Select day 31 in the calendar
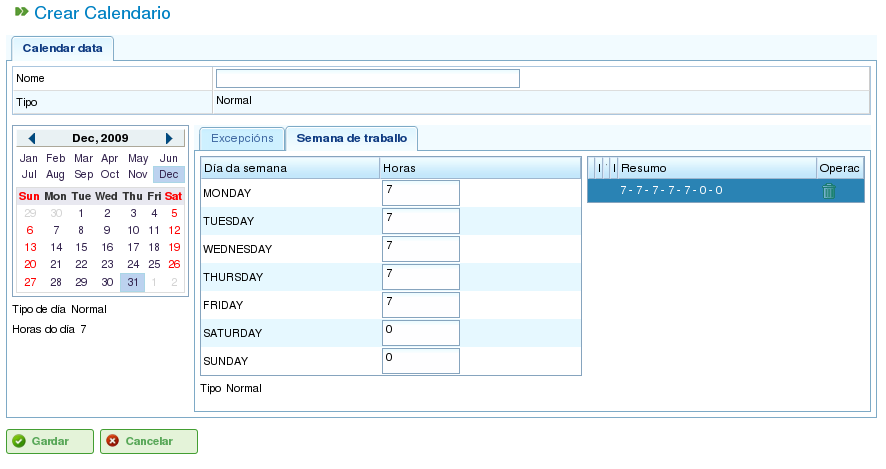This screenshot has height=469, width=886. [132, 283]
